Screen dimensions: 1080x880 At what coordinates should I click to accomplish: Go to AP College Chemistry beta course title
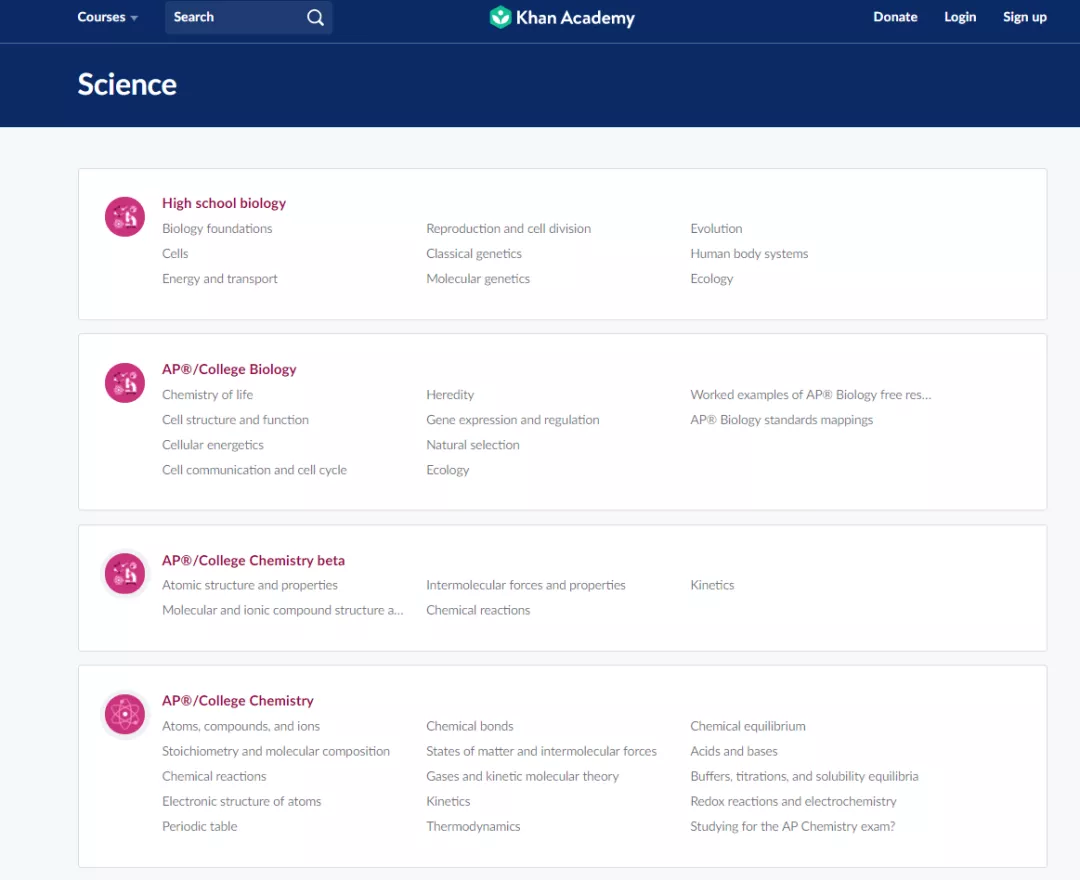tap(253, 560)
